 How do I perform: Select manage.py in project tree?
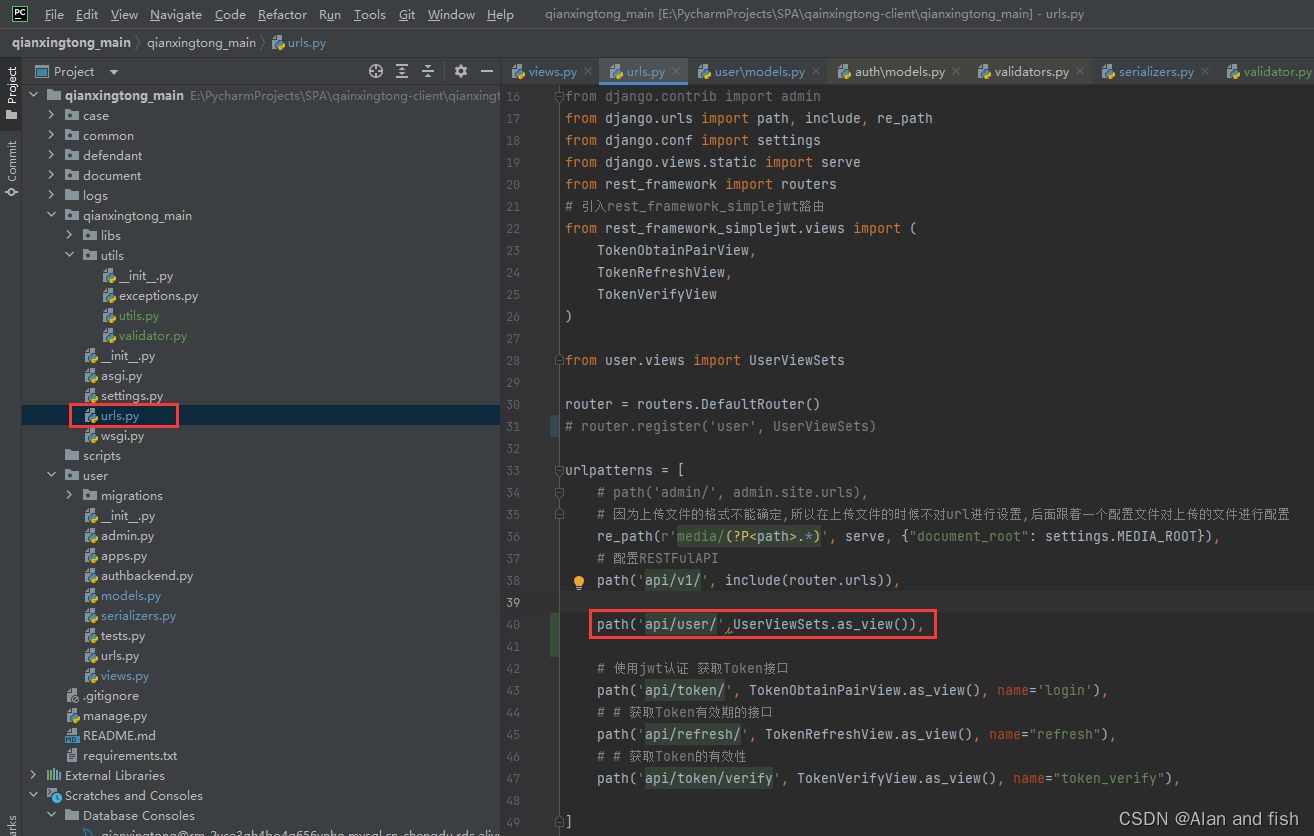(114, 716)
